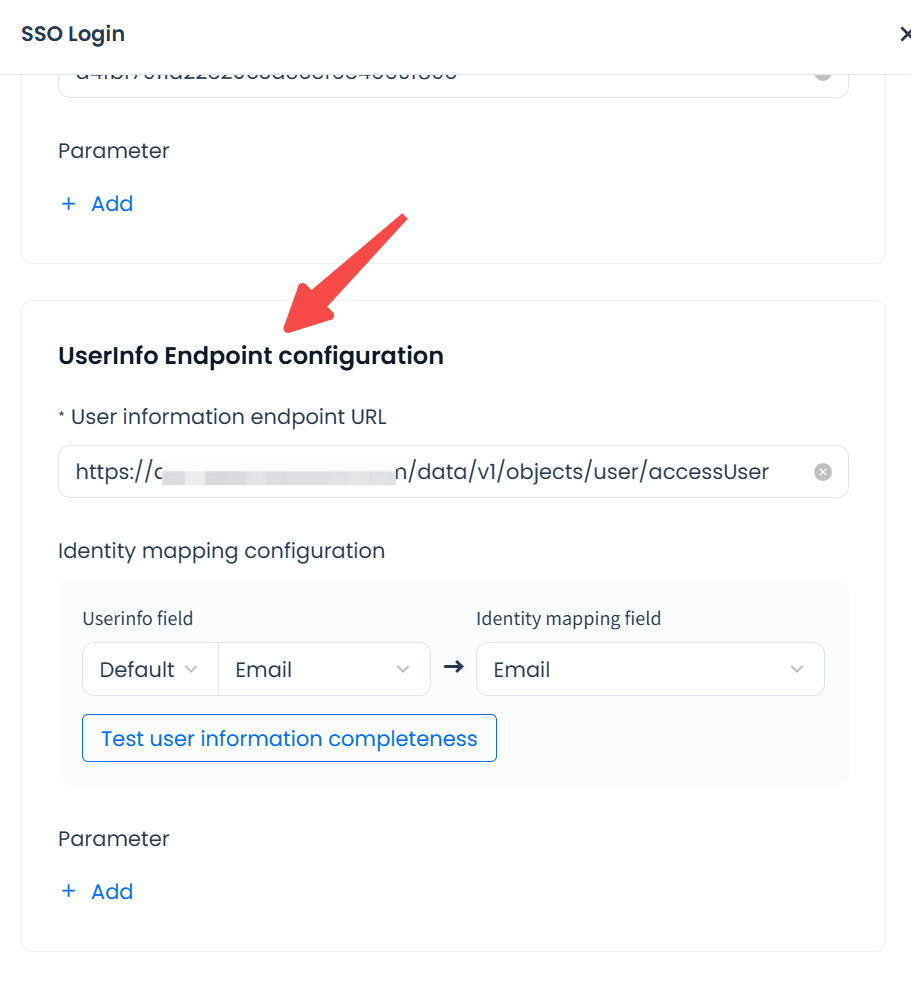Open the Identity mapping field Email dropdown

650,669
